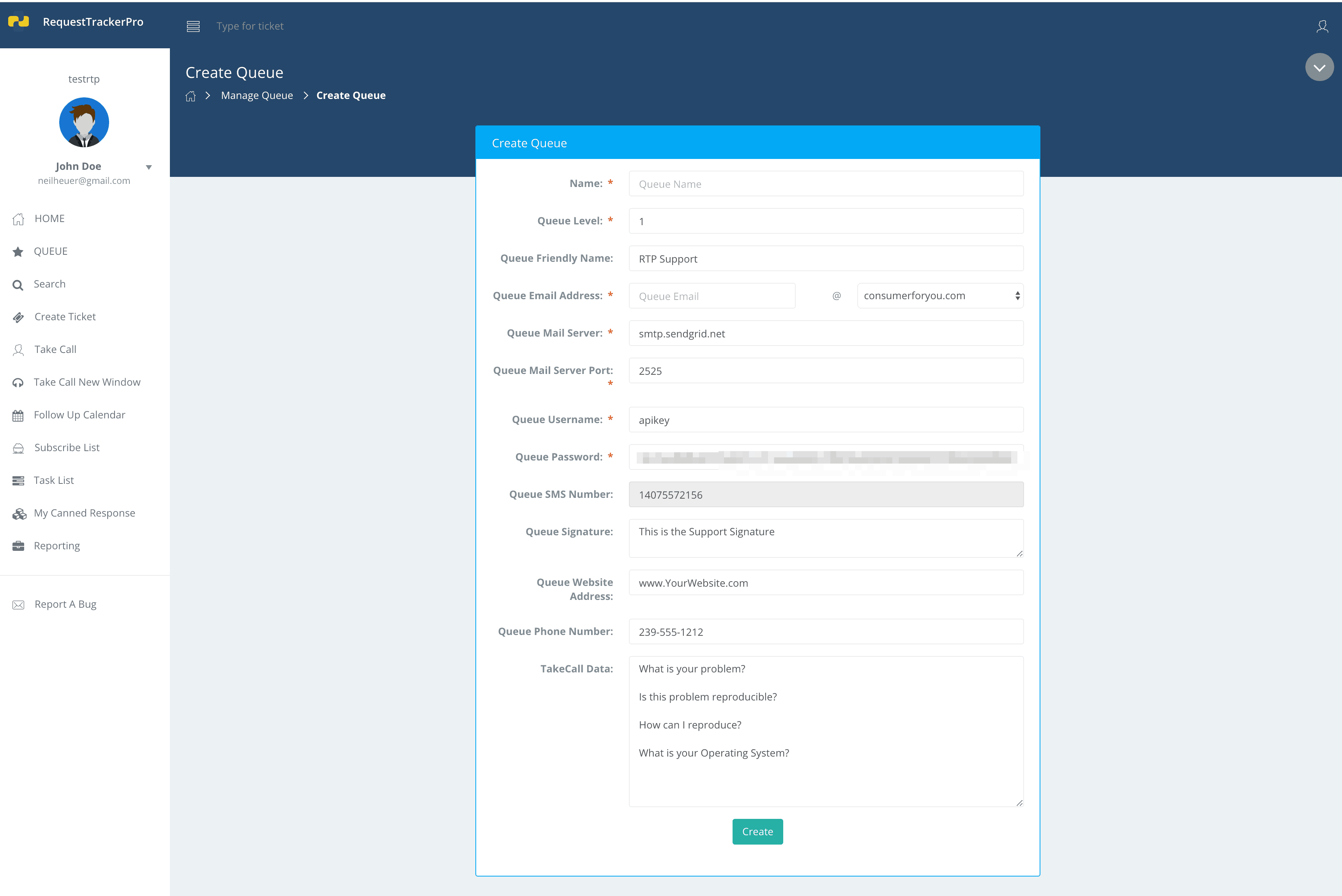The image size is (1342, 896).
Task: Click the hamburger menu icon in top bar
Action: click(193, 26)
